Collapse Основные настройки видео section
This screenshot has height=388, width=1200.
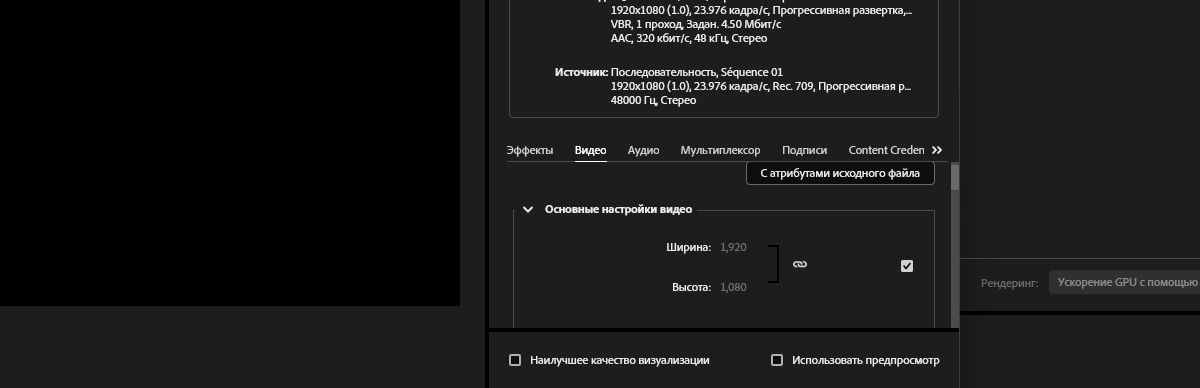pos(528,210)
